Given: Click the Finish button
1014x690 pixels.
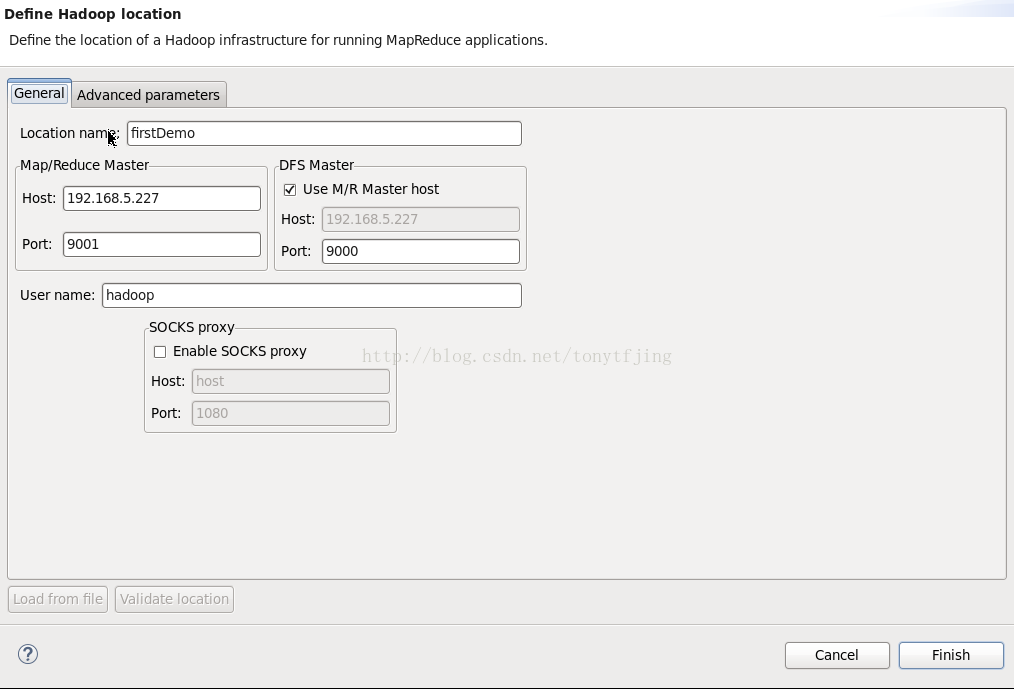Looking at the screenshot, I should pyautogui.click(x=951, y=655).
